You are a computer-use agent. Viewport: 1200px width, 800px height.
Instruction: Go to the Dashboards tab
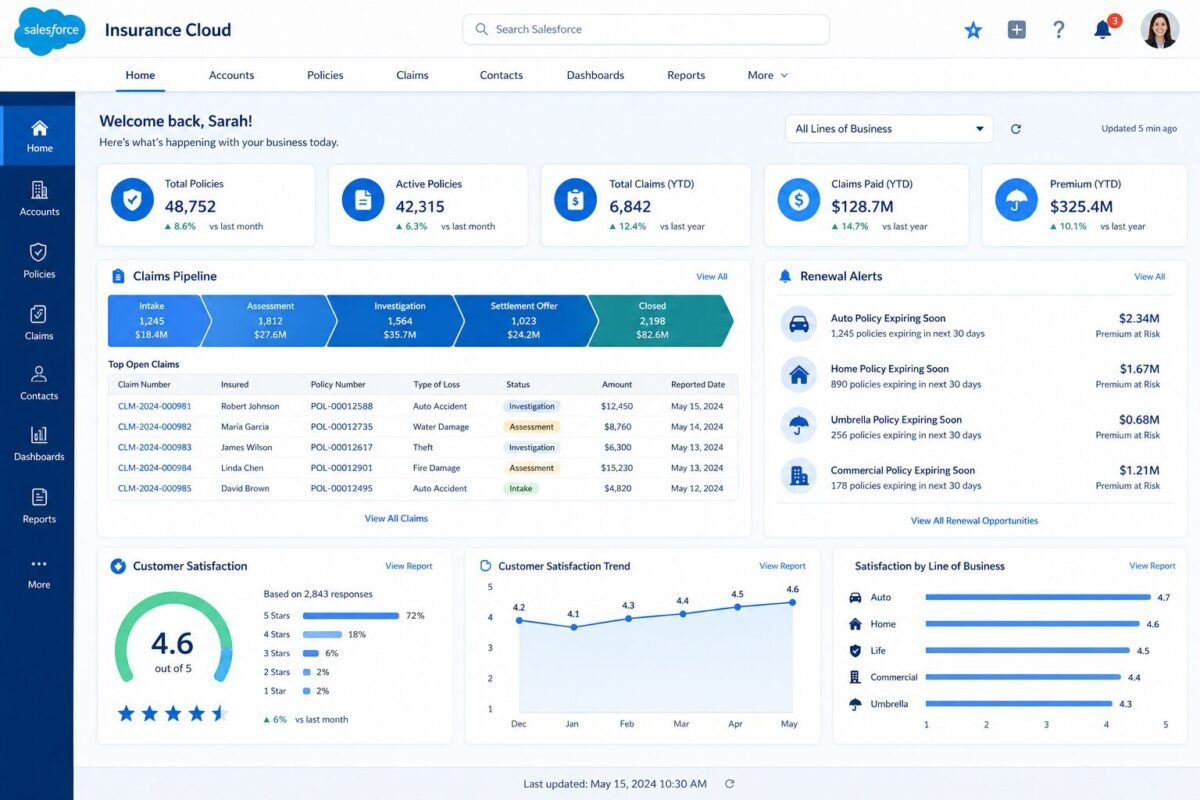595,75
